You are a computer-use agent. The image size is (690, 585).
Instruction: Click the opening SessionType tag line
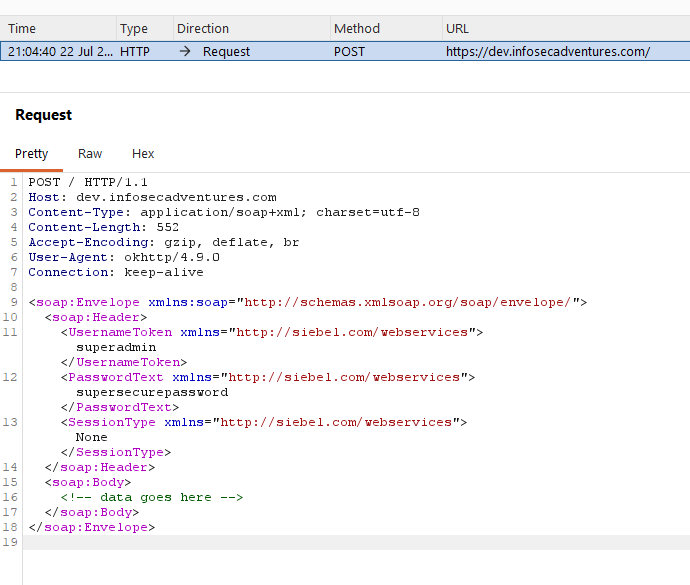(264, 422)
